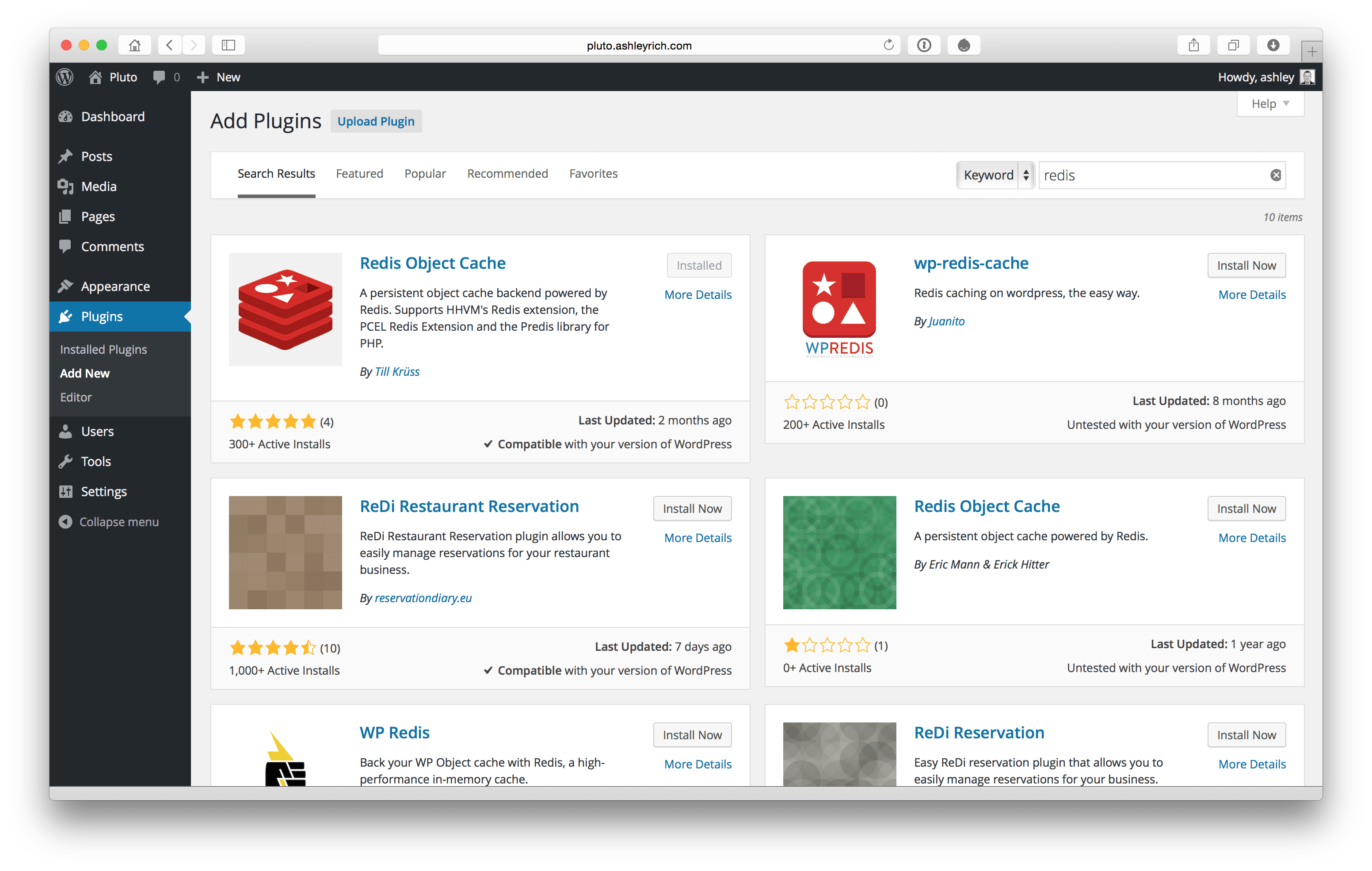This screenshot has width=1372, height=871.
Task: Click the Settings icon in the sidebar
Action: tap(66, 491)
